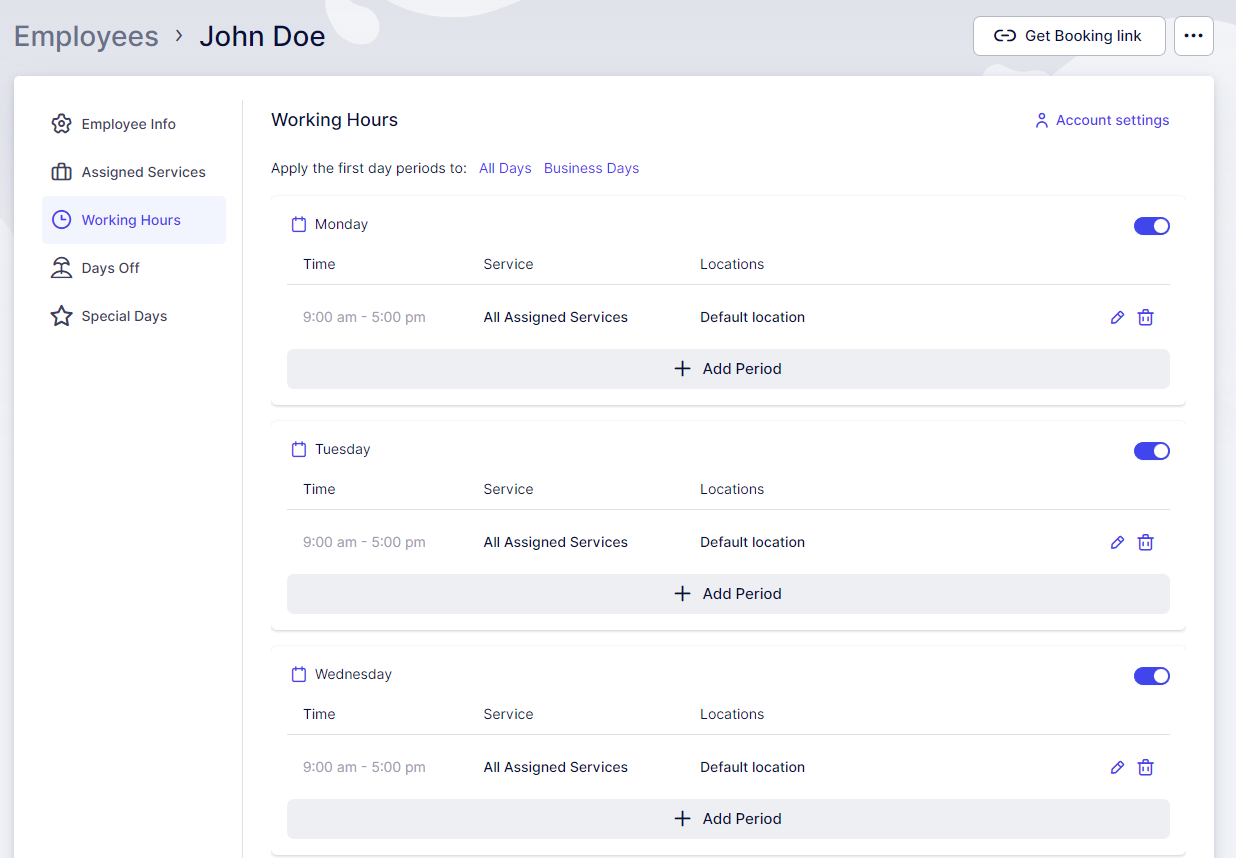Screen dimensions: 1236x858
Task: Apply first day periods to All Days
Action: click(x=505, y=168)
